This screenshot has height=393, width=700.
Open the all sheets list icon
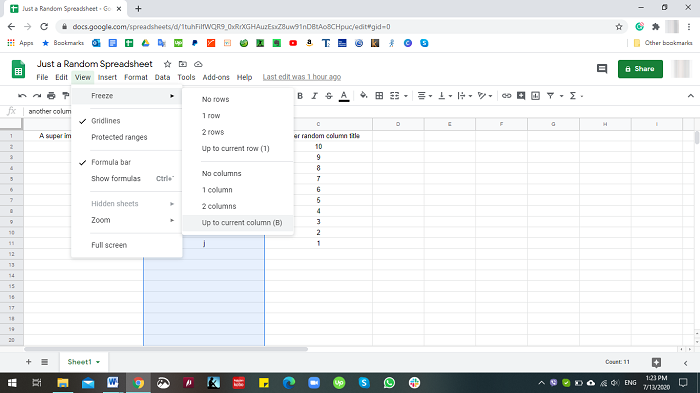(45, 362)
